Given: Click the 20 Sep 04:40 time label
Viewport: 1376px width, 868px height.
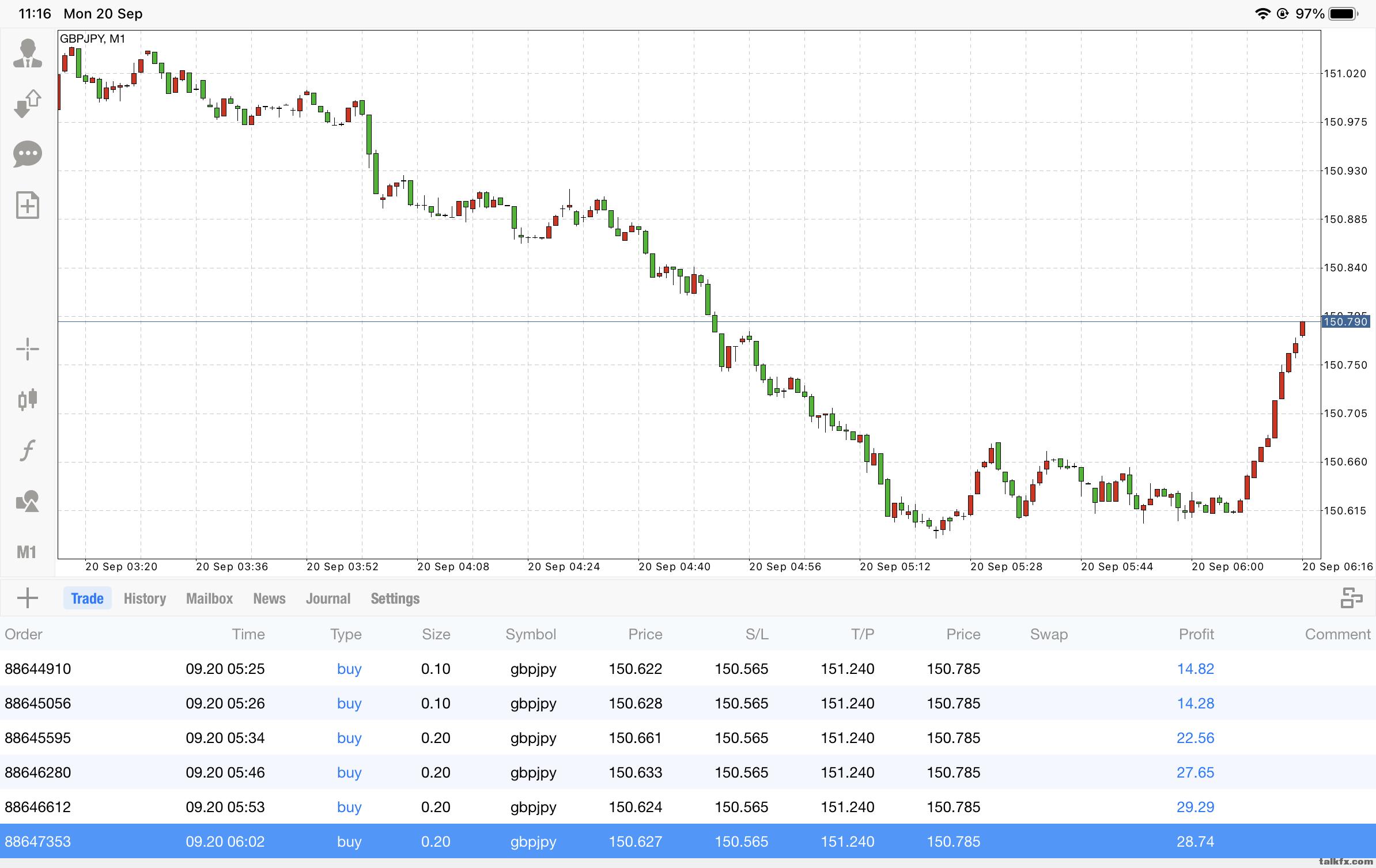Looking at the screenshot, I should point(674,567).
